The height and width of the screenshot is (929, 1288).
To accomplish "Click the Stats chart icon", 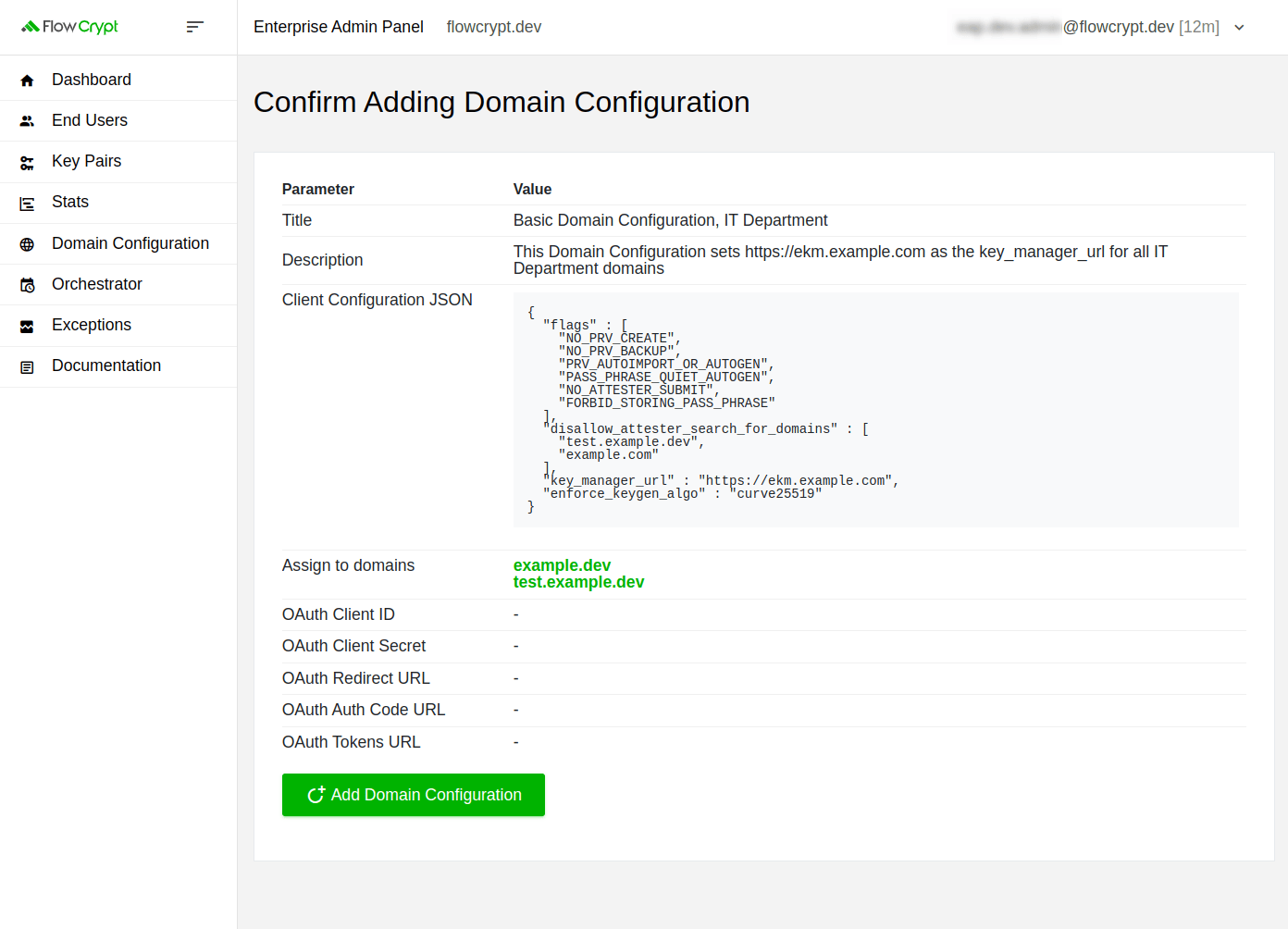I will click(x=27, y=204).
